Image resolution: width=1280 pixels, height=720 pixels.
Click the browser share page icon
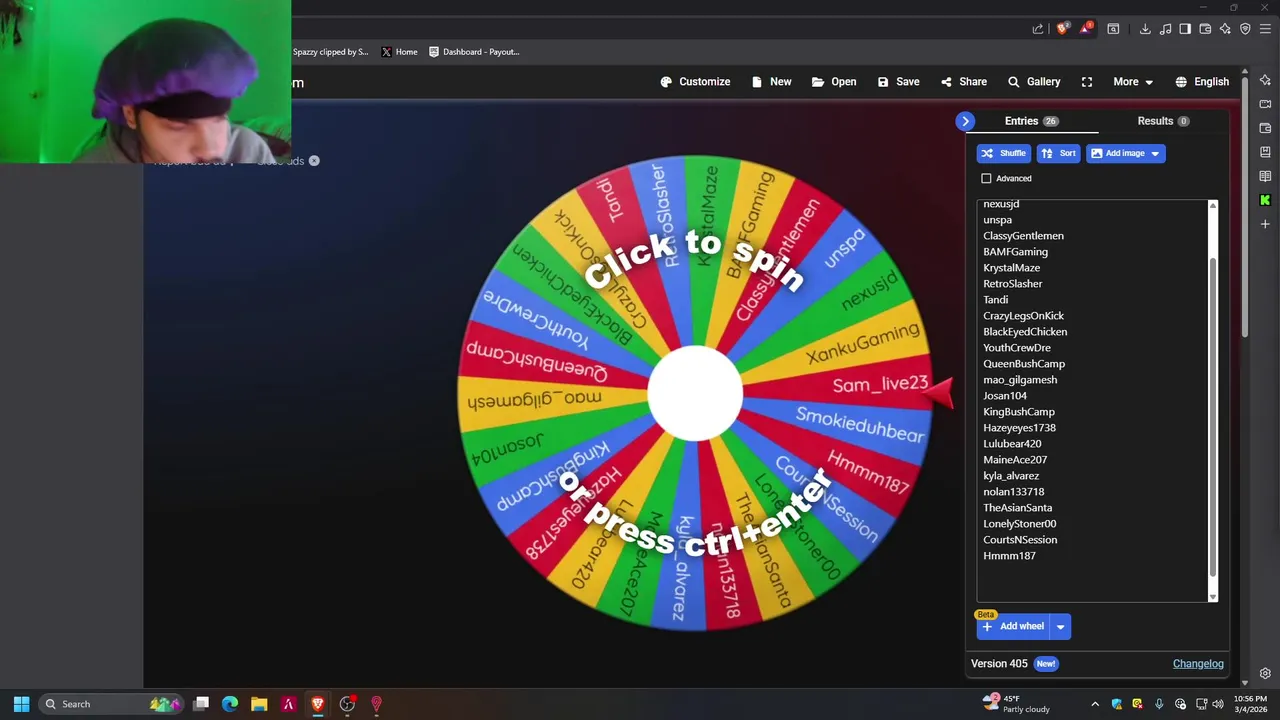1038,29
